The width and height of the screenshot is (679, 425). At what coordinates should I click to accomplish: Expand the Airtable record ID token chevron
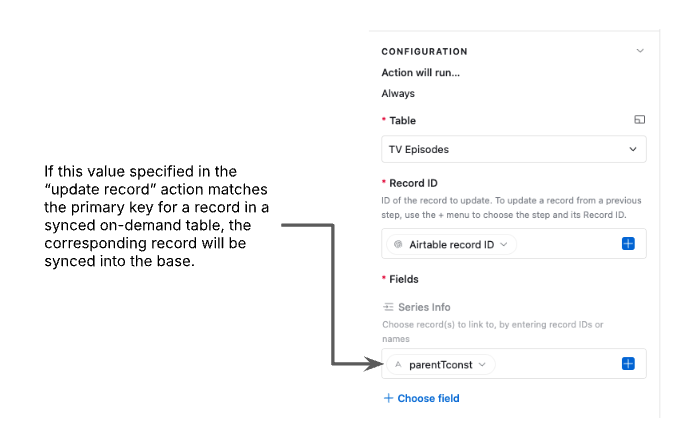(504, 244)
